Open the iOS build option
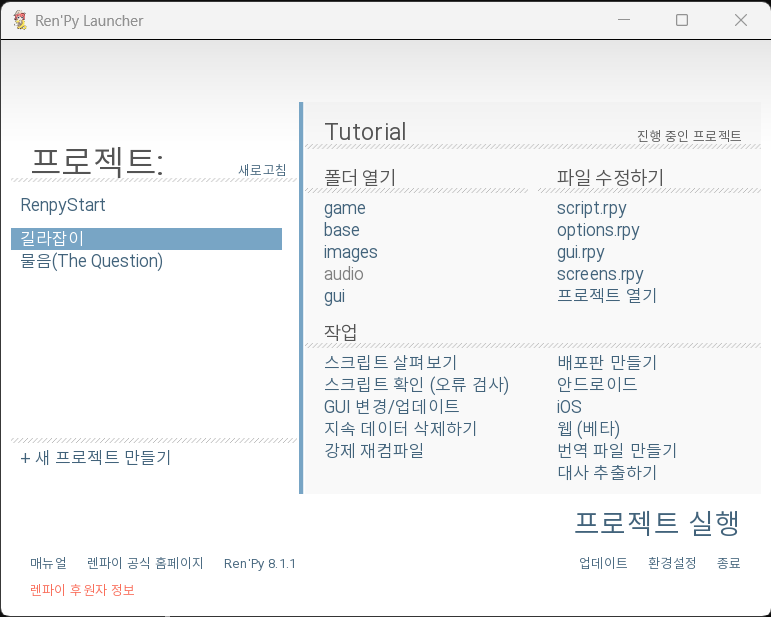This screenshot has height=617, width=771. coord(569,407)
